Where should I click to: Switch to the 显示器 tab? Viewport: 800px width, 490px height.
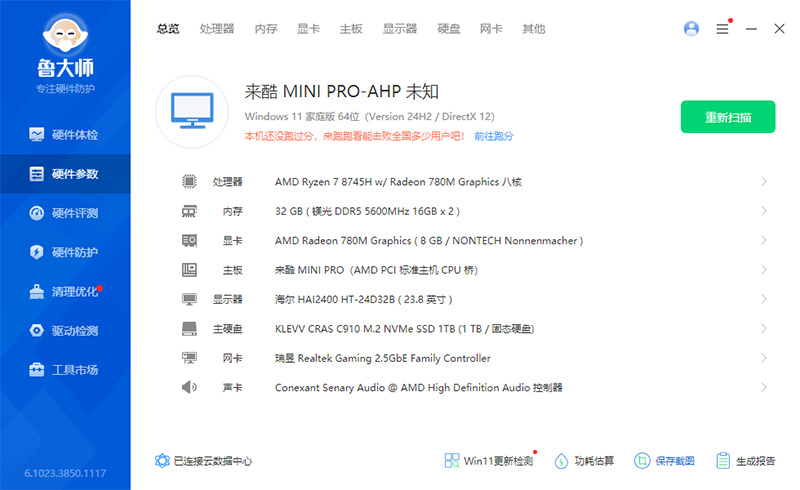pyautogui.click(x=400, y=29)
